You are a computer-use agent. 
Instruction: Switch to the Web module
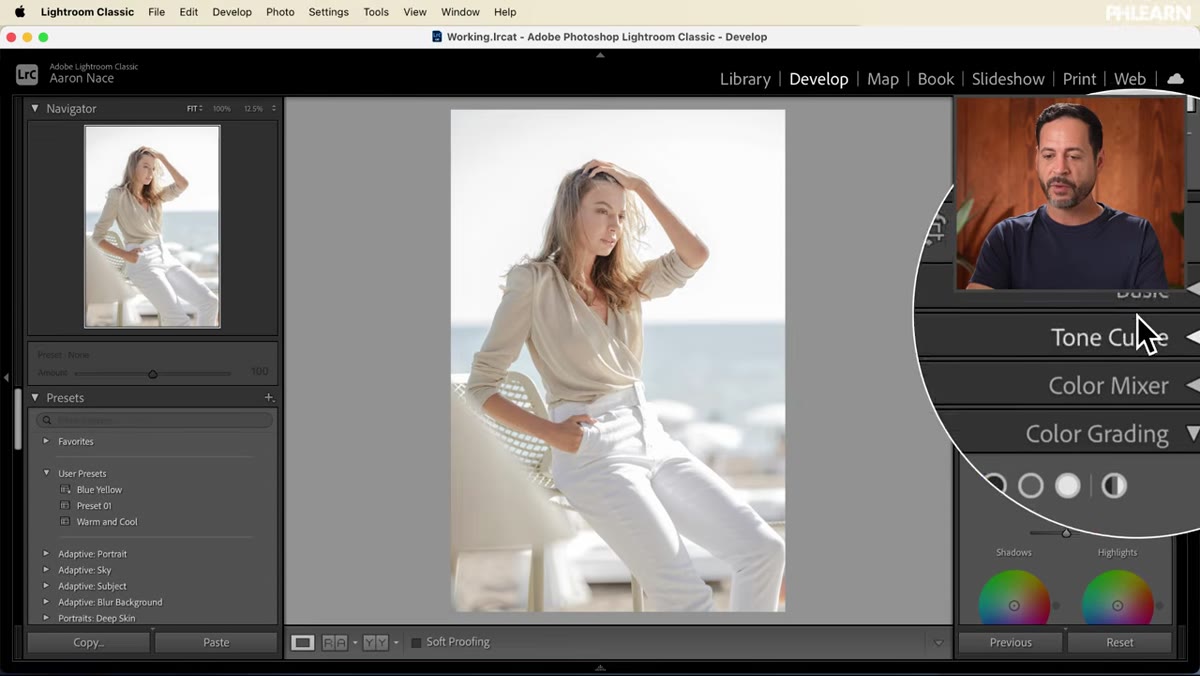pyautogui.click(x=1130, y=79)
